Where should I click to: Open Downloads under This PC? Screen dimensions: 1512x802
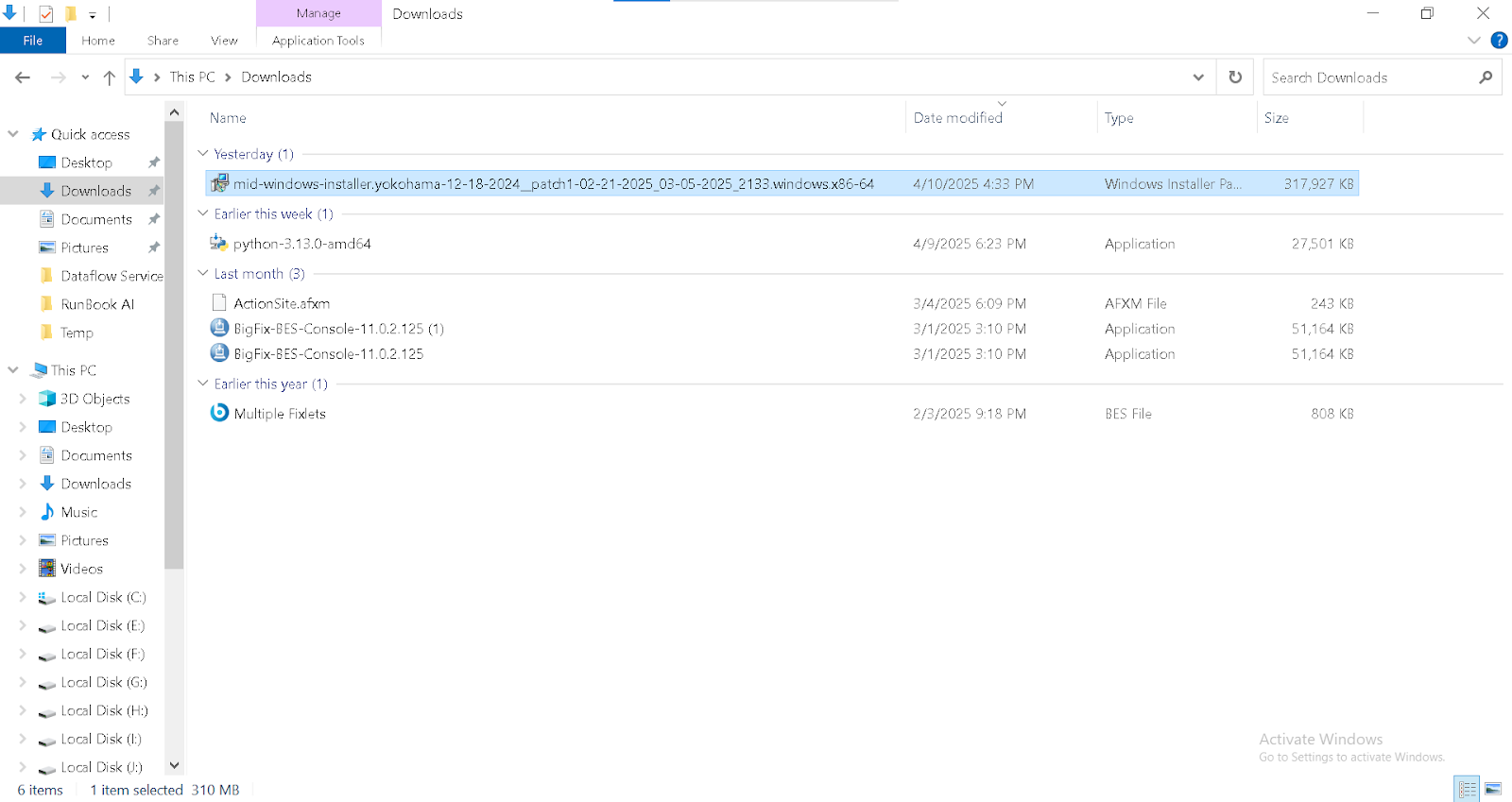(95, 484)
